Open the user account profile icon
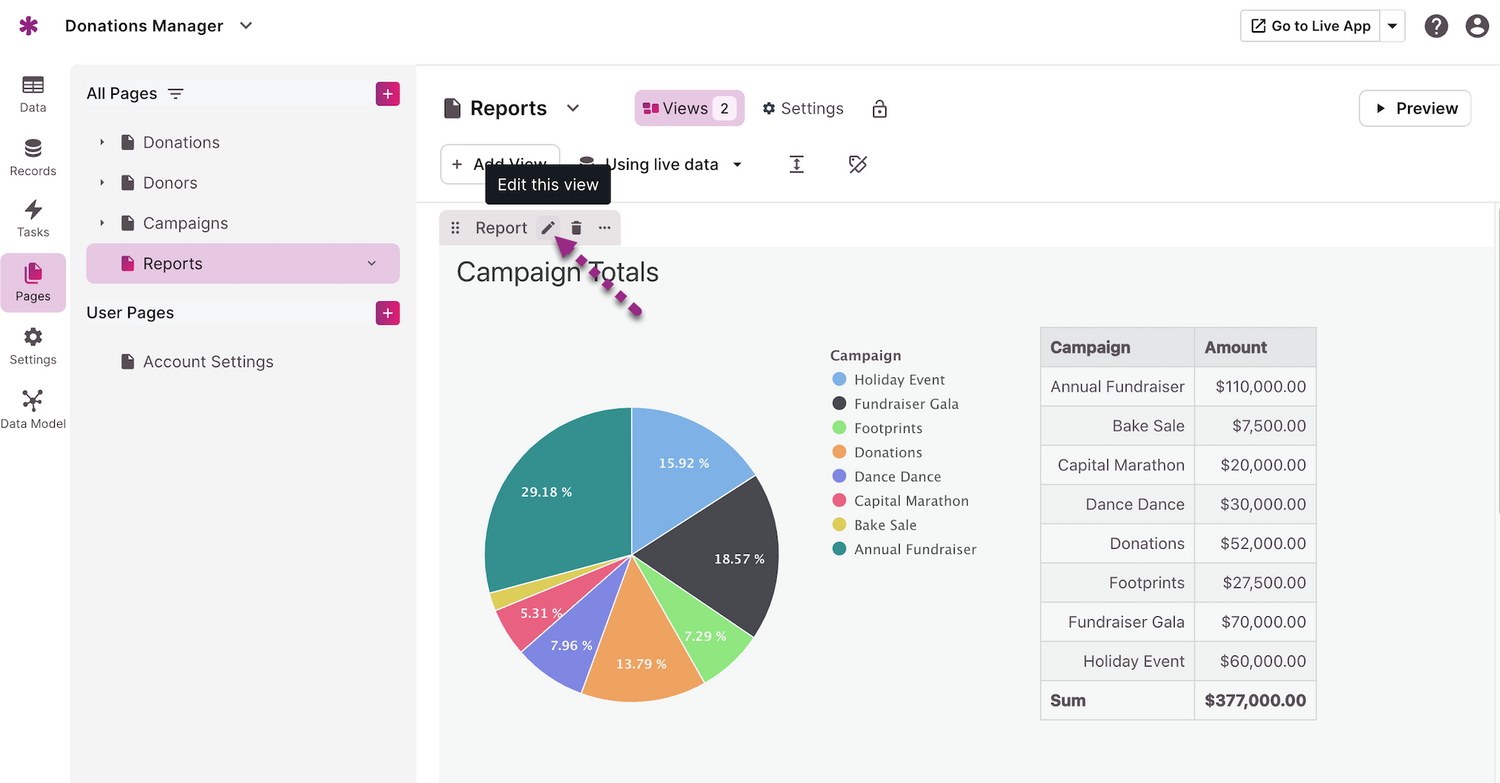Viewport: 1500px width, 783px height. pos(1477,26)
